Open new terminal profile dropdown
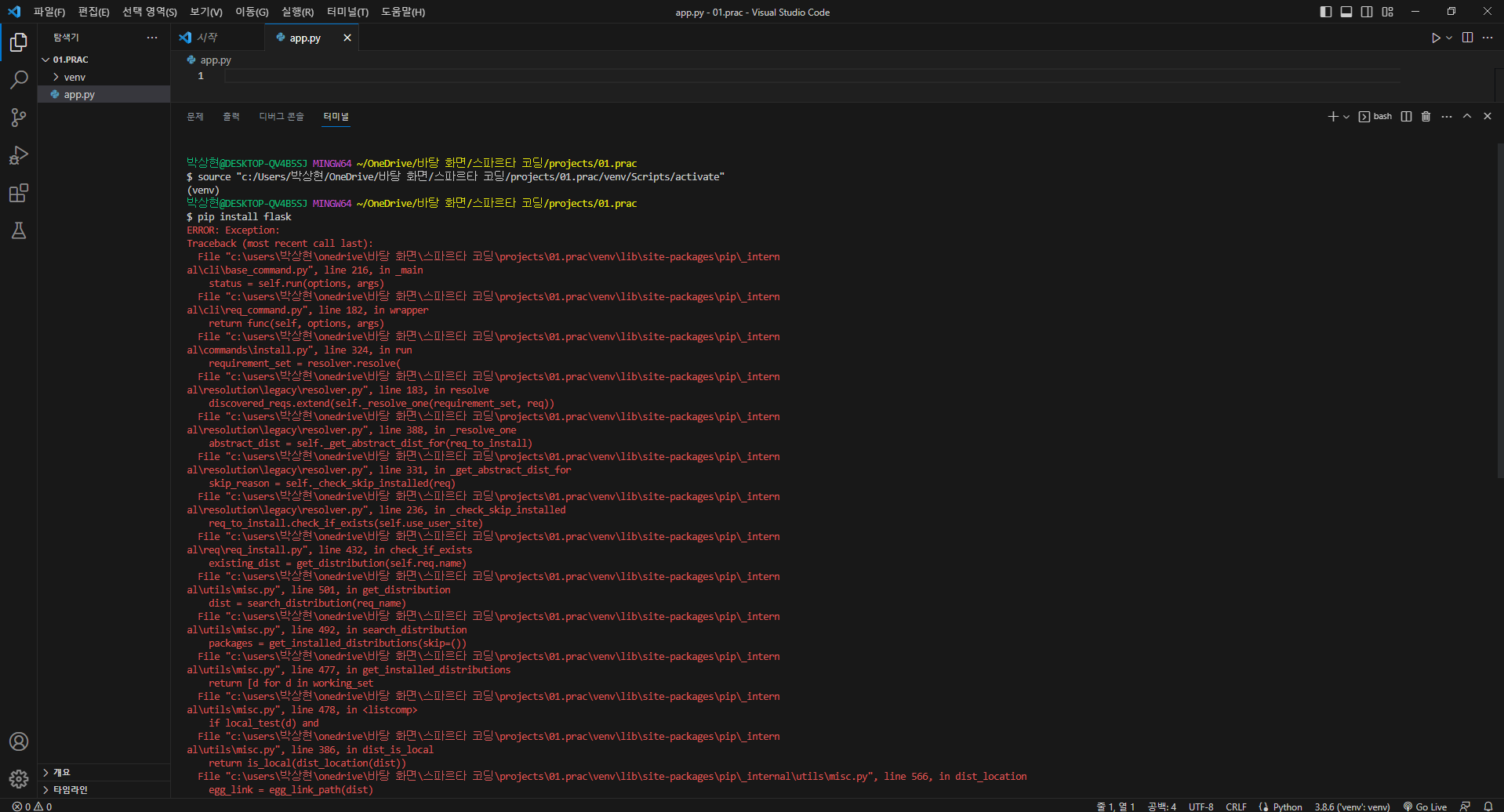 (x=1346, y=117)
